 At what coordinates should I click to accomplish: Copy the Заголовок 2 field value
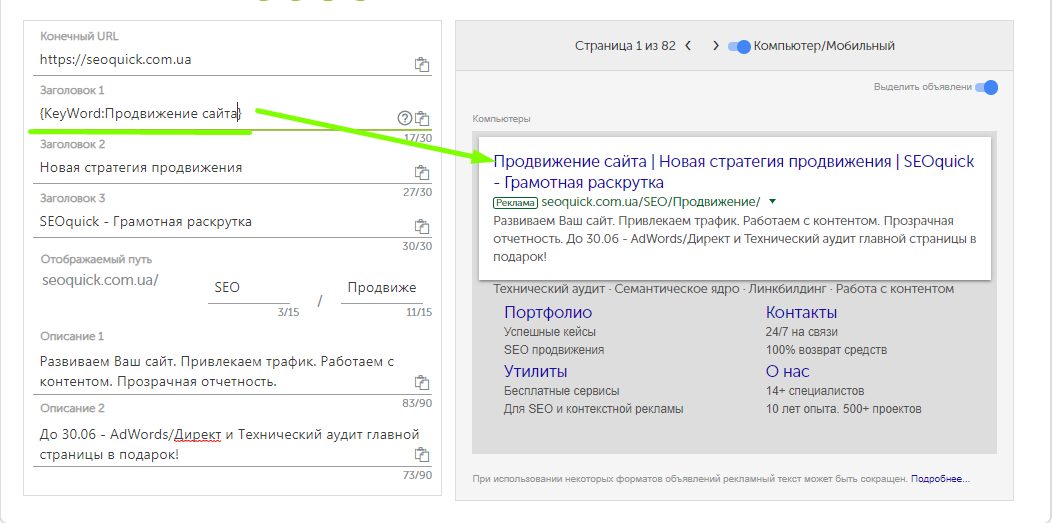tap(422, 173)
